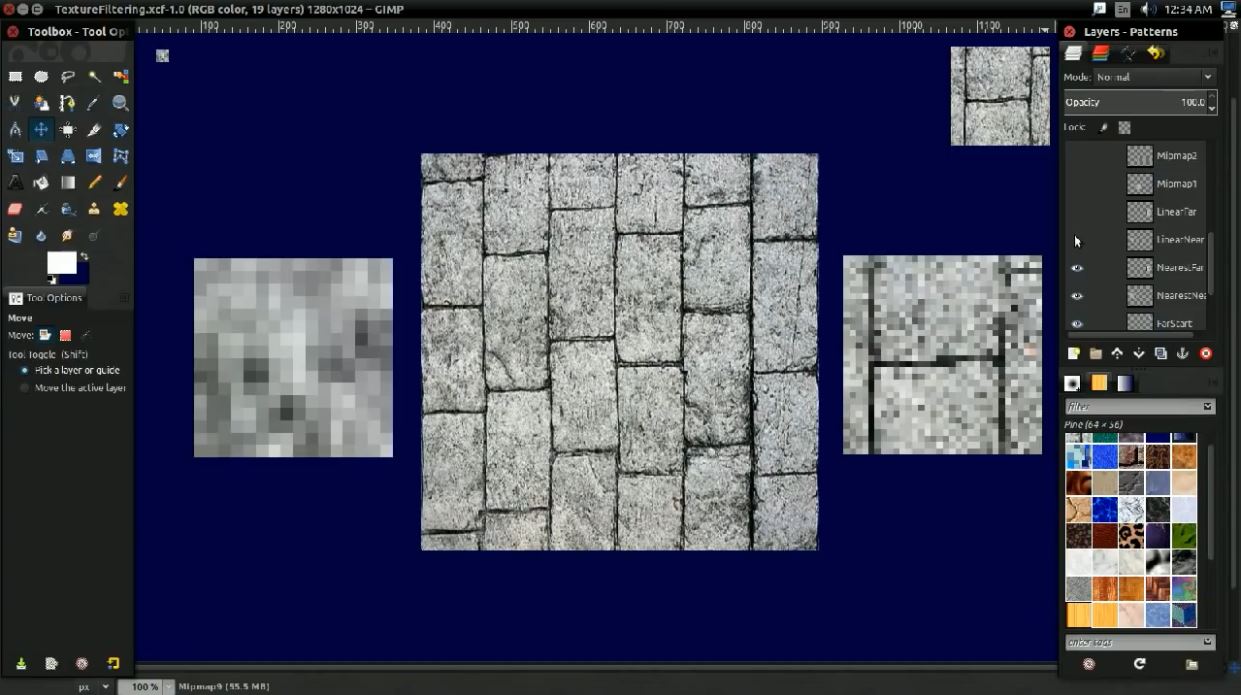The image size is (1241, 695).
Task: Select the Mipmap1 layer
Action: (x=1175, y=184)
